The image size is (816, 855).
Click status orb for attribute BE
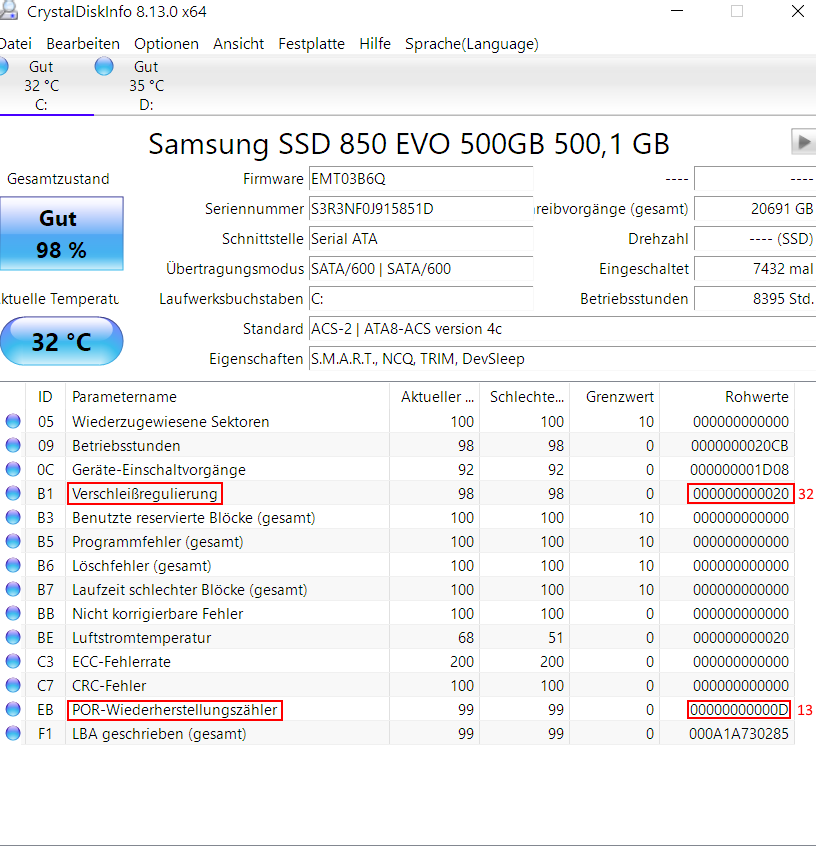(x=13, y=637)
